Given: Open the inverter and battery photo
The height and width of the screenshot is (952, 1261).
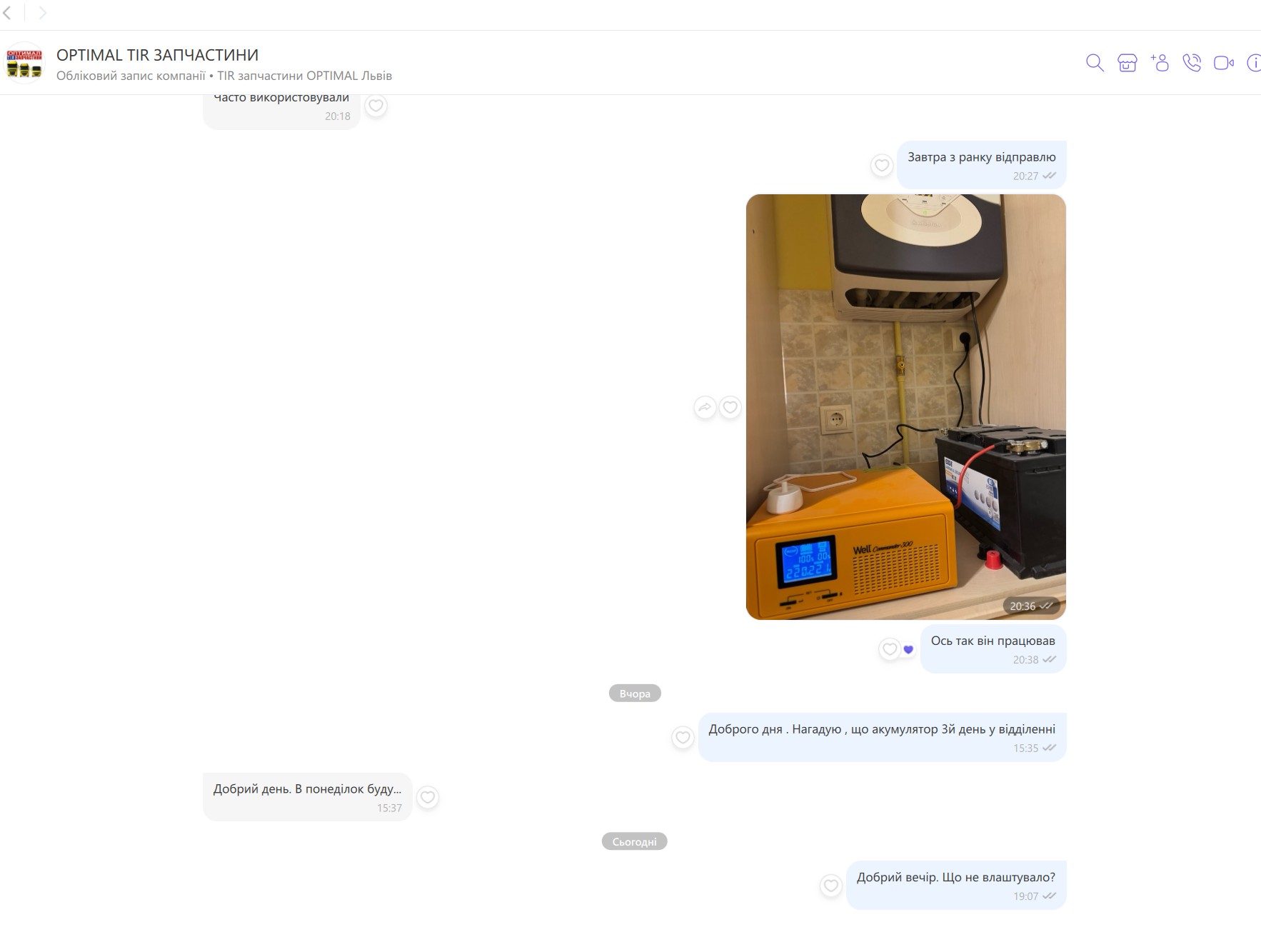Looking at the screenshot, I should click(x=905, y=407).
